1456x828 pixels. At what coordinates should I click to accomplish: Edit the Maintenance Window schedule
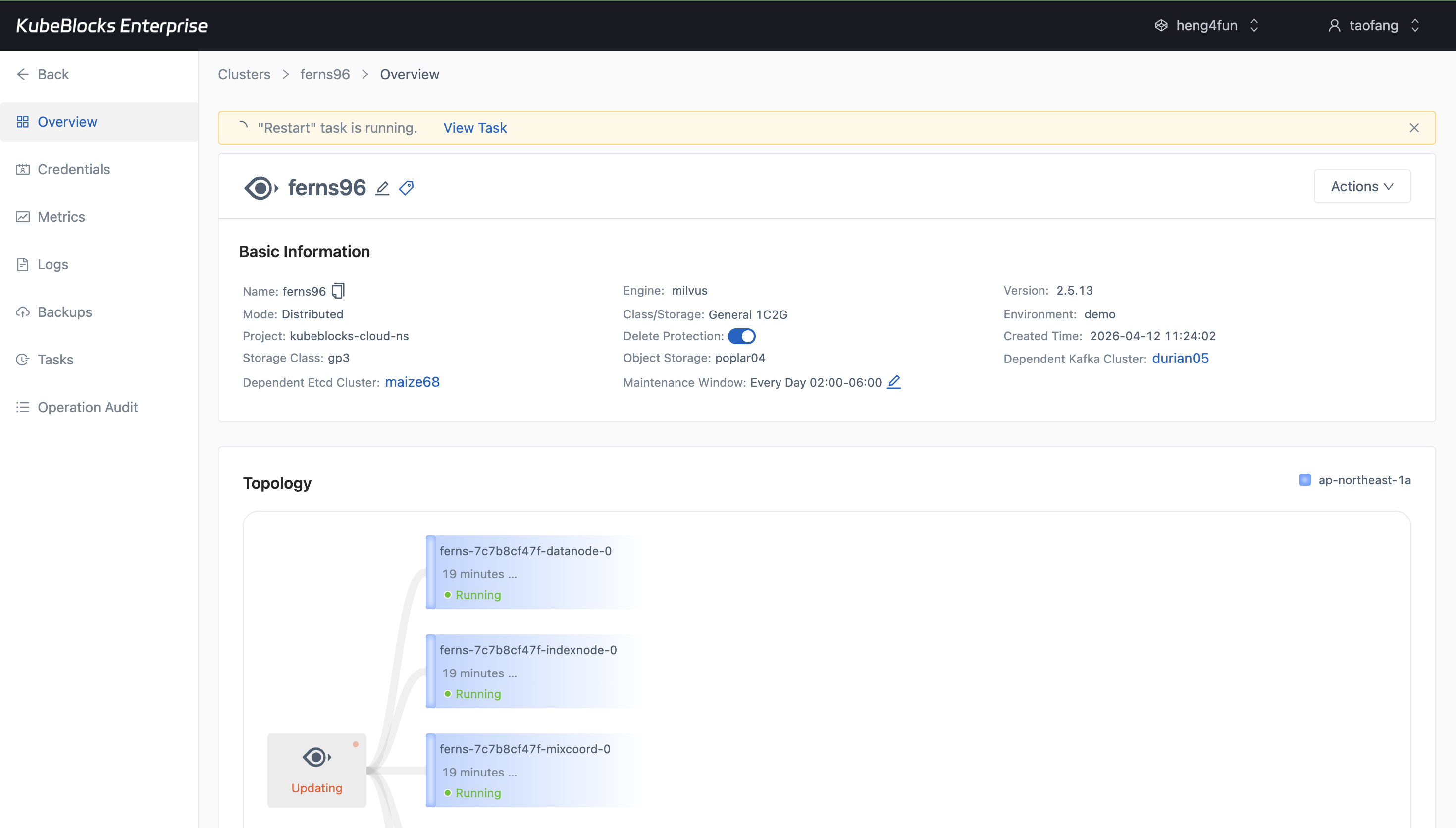tap(894, 382)
